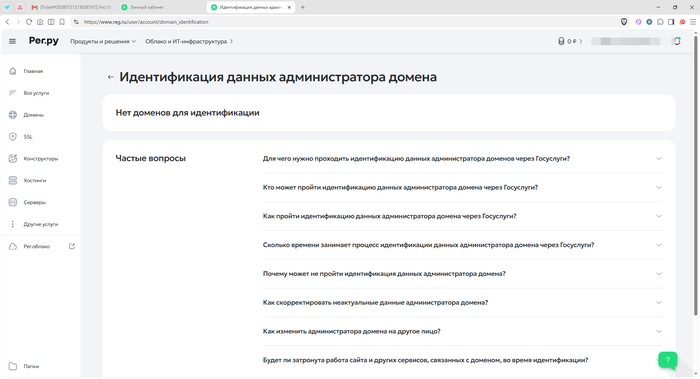The width and height of the screenshot is (700, 379).
Task: Click the blue round extension icon
Action: click(649, 22)
